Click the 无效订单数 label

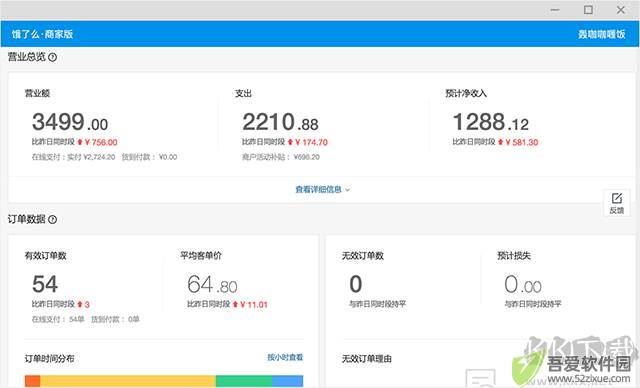click(362, 256)
